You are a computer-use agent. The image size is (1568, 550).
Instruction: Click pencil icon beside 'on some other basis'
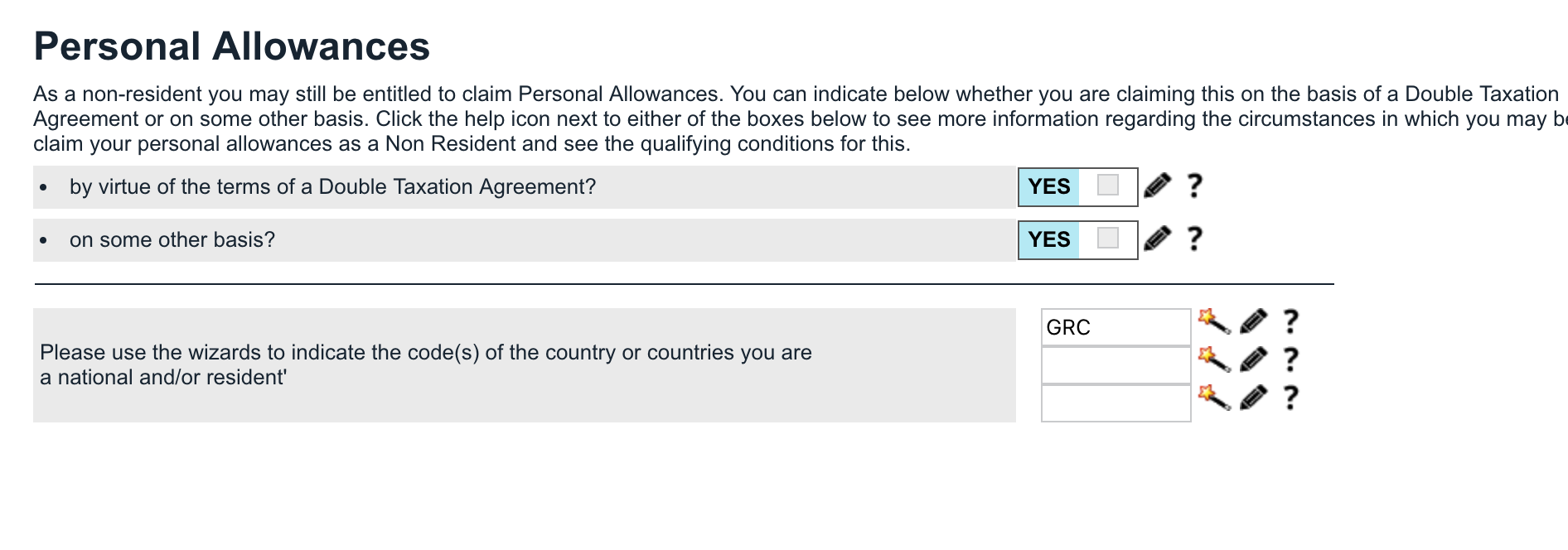pyautogui.click(x=1157, y=239)
